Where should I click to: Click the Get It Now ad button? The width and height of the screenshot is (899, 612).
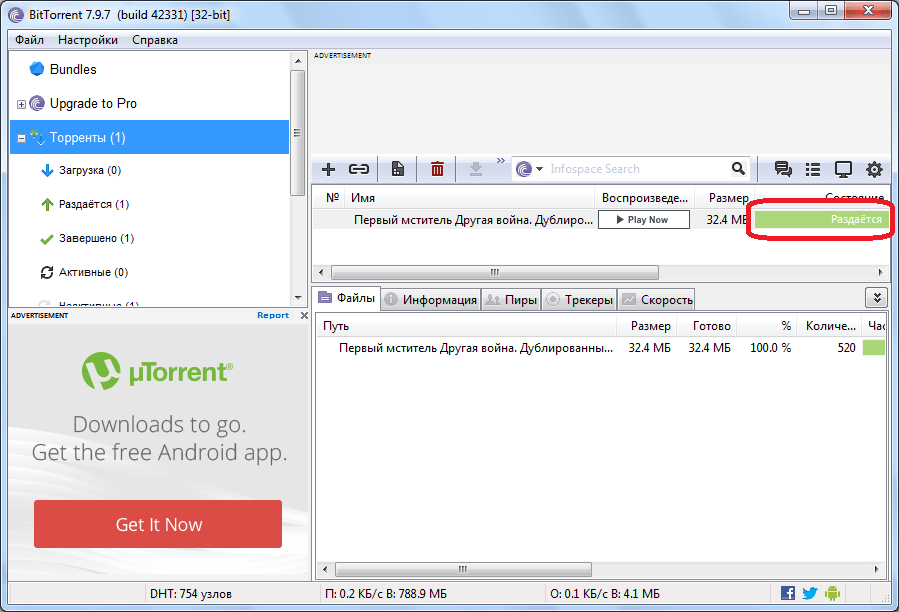158,524
